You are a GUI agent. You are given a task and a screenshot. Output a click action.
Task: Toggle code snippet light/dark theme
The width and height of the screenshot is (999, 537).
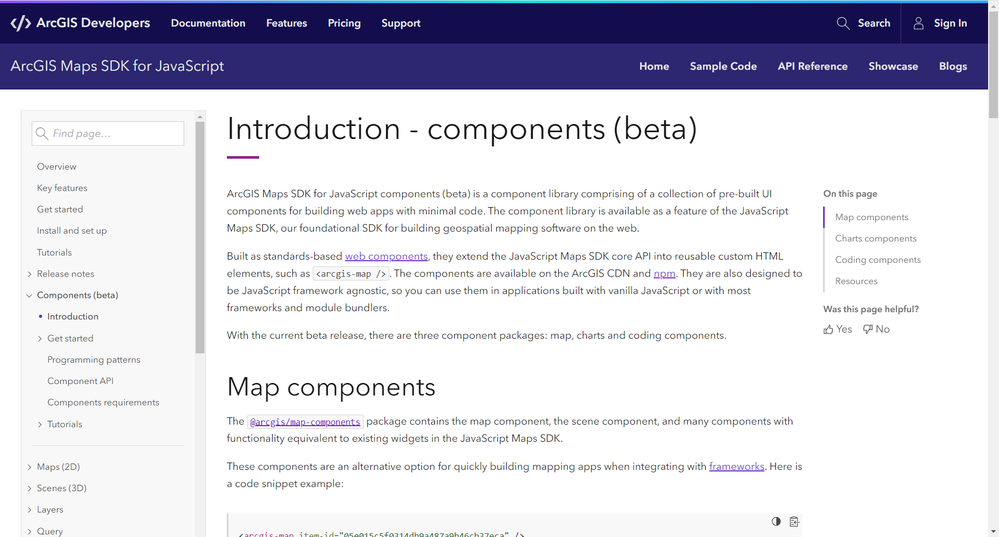[776, 521]
